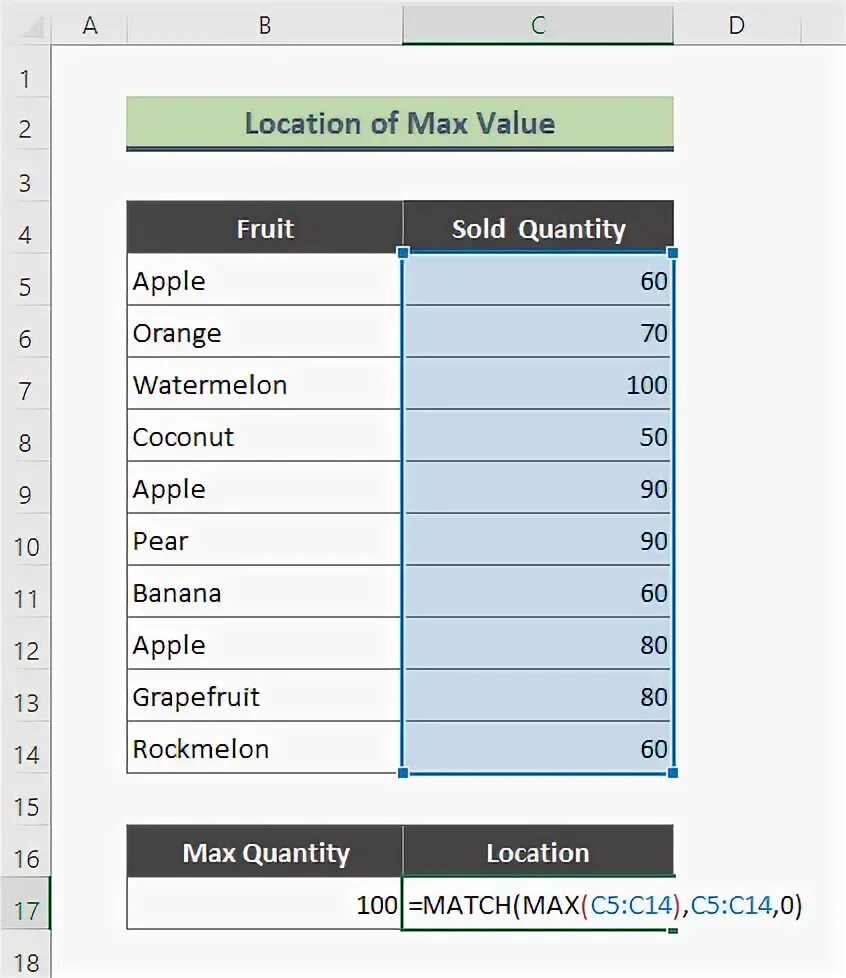The height and width of the screenshot is (978, 846).
Task: Select the Grapefruit cell
Action: (x=264, y=696)
